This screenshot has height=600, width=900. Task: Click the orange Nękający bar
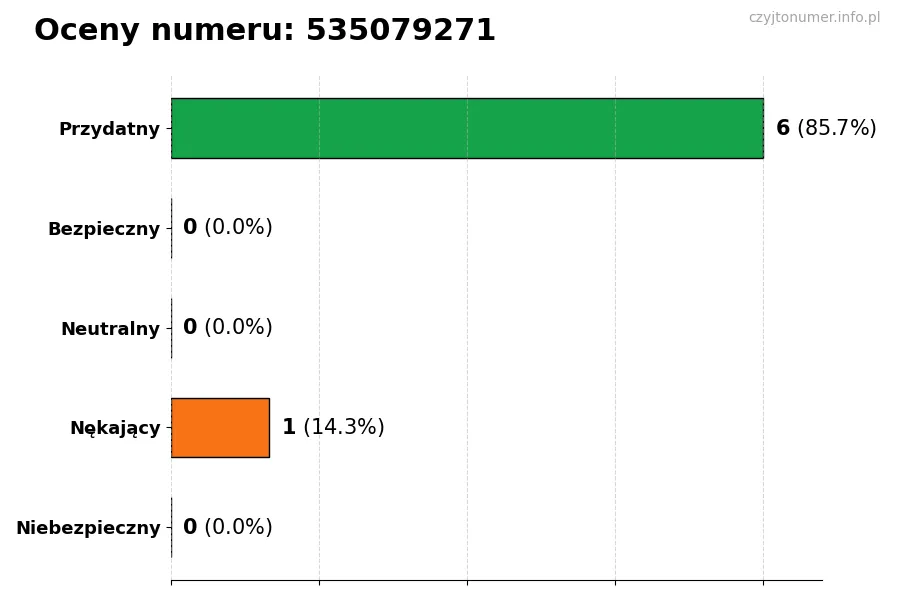pyautogui.click(x=220, y=428)
